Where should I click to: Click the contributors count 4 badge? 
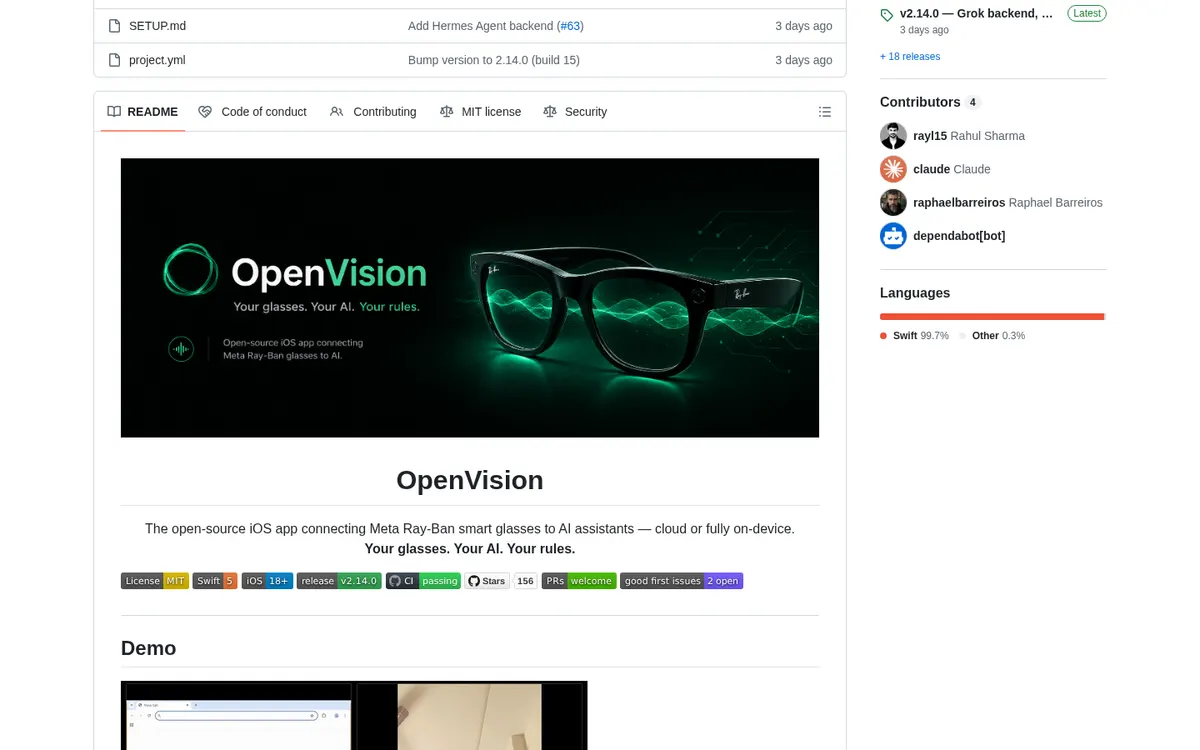point(973,102)
